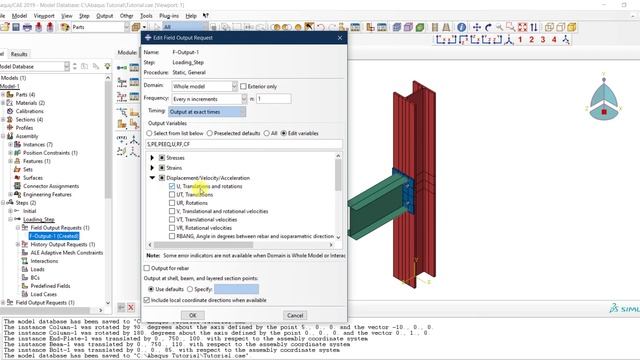Toggle Include local coordinate directions checkbox
640x360 pixels.
coord(147,300)
